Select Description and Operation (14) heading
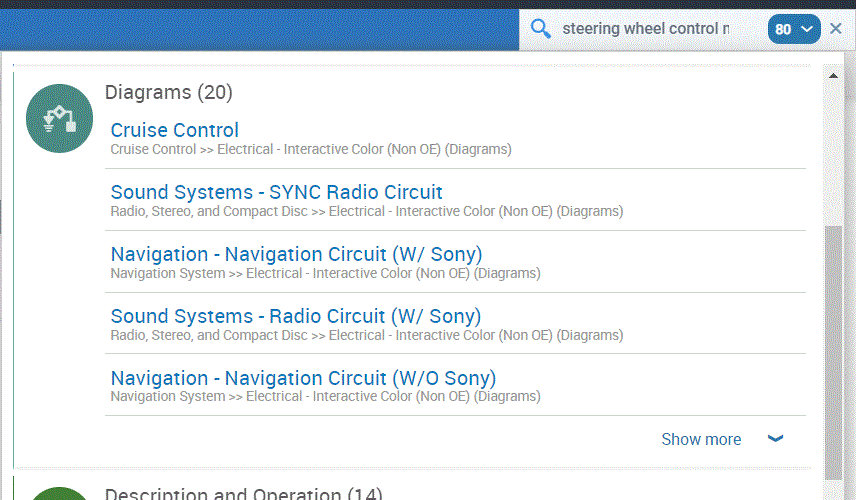Image resolution: width=856 pixels, height=500 pixels. point(243,494)
